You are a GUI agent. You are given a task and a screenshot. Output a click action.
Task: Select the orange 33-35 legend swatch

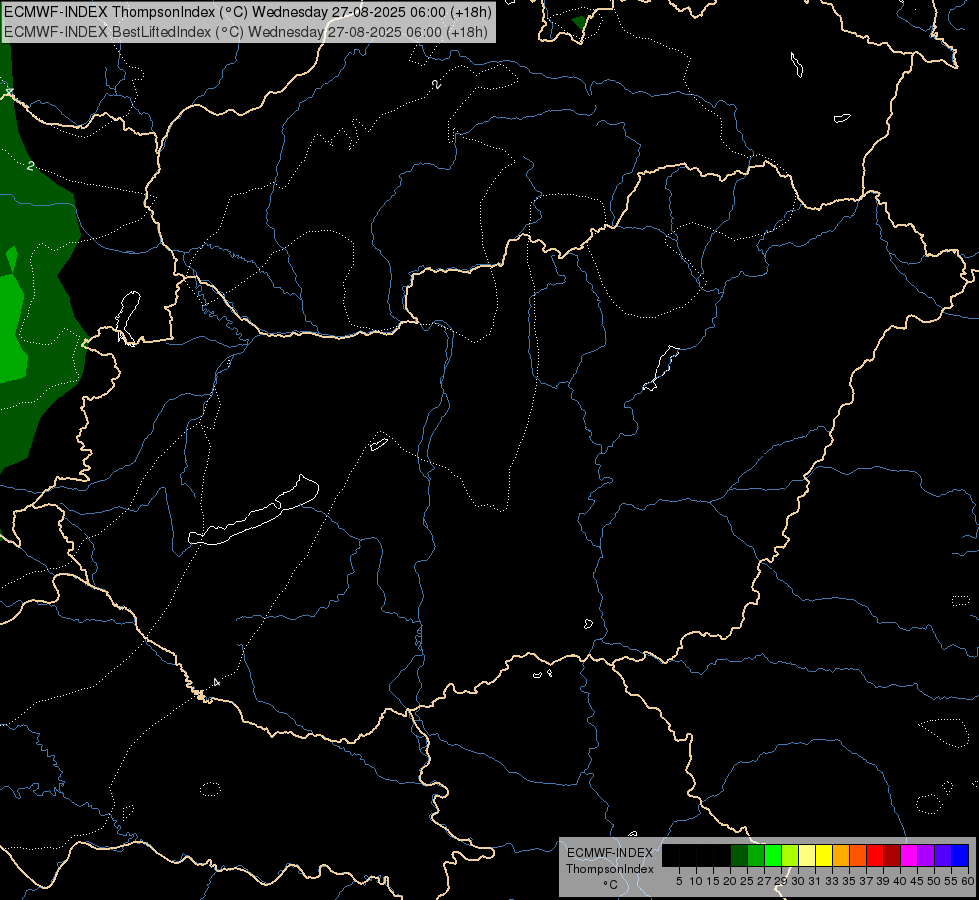coord(842,855)
